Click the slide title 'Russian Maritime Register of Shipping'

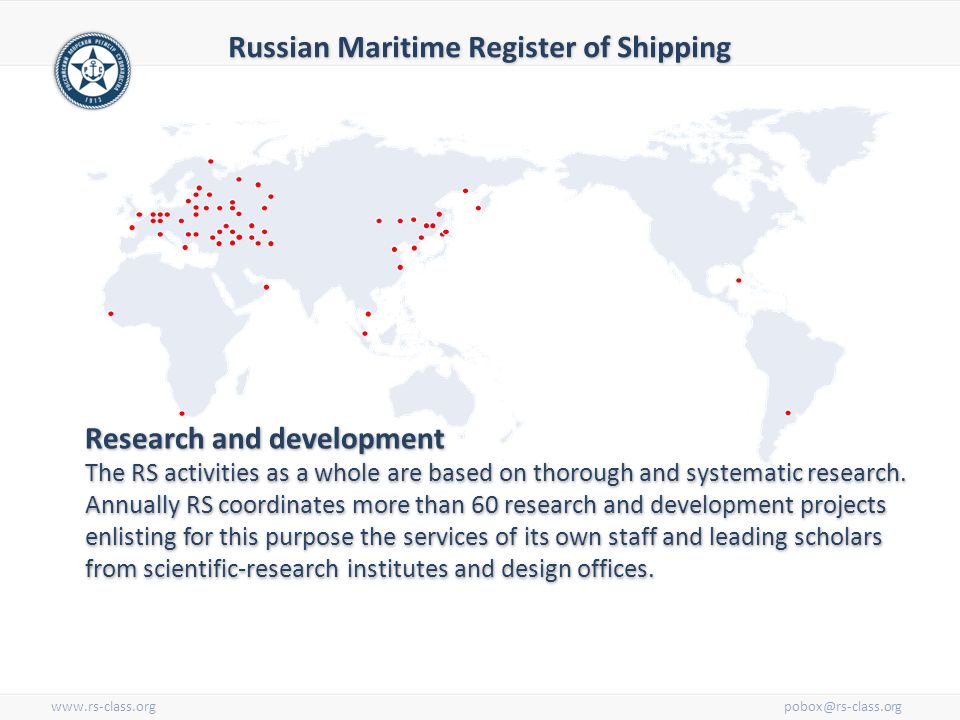click(479, 48)
